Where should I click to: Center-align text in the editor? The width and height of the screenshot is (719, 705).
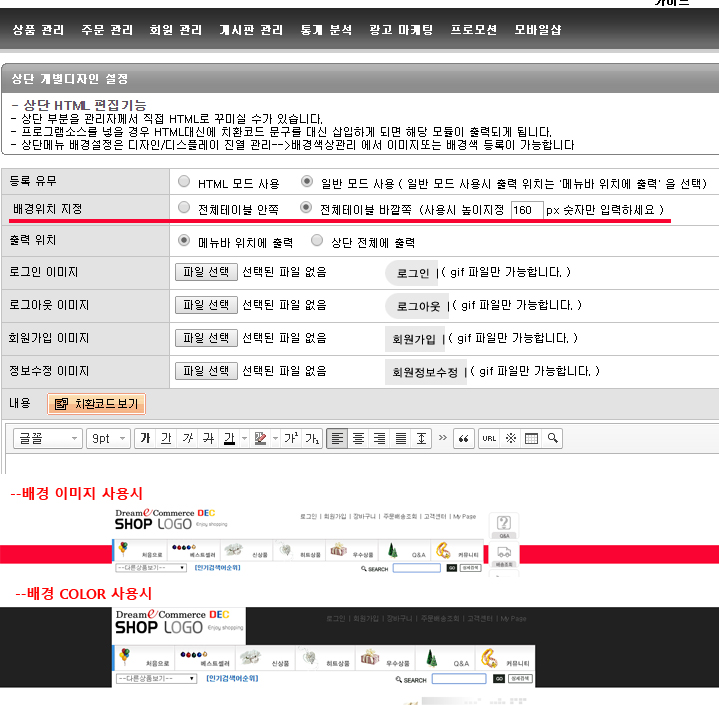coord(358,439)
